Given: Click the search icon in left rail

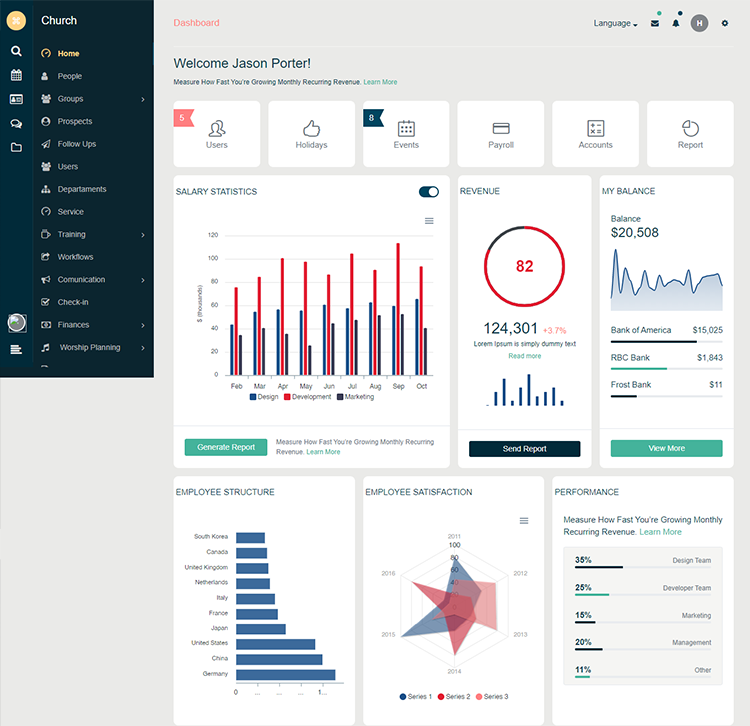Looking at the screenshot, I should (x=16, y=51).
